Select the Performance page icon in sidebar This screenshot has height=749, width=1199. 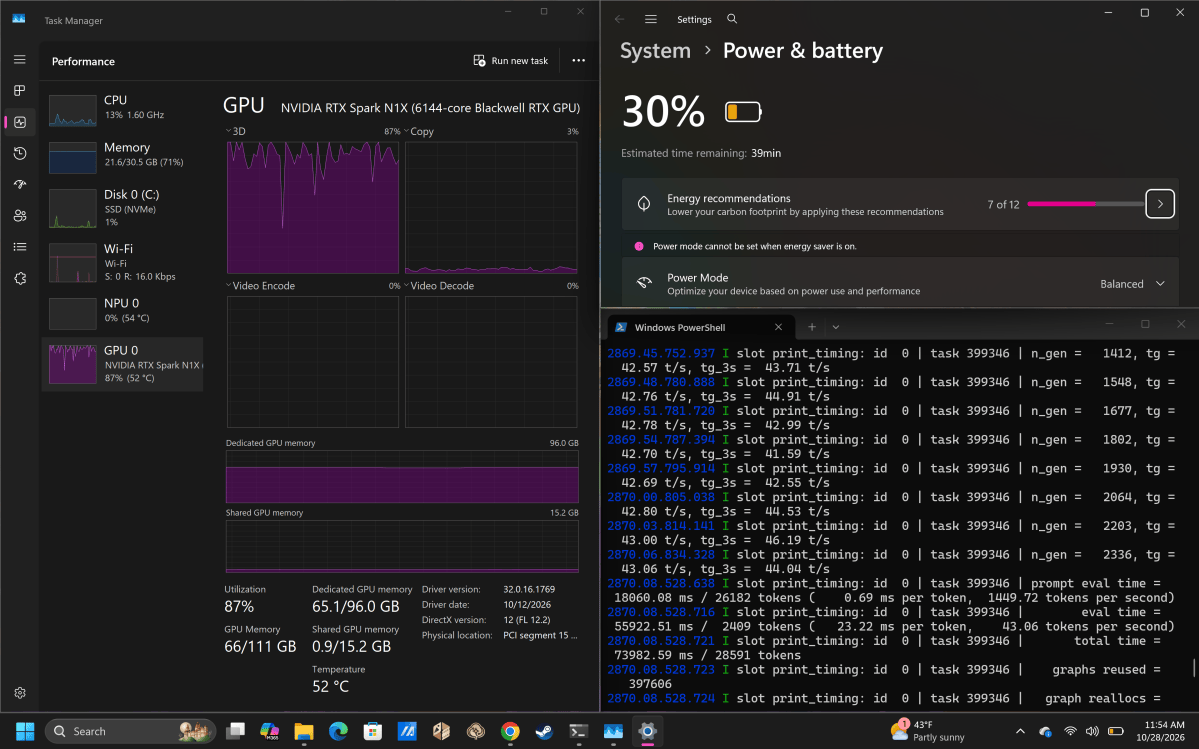tap(20, 122)
